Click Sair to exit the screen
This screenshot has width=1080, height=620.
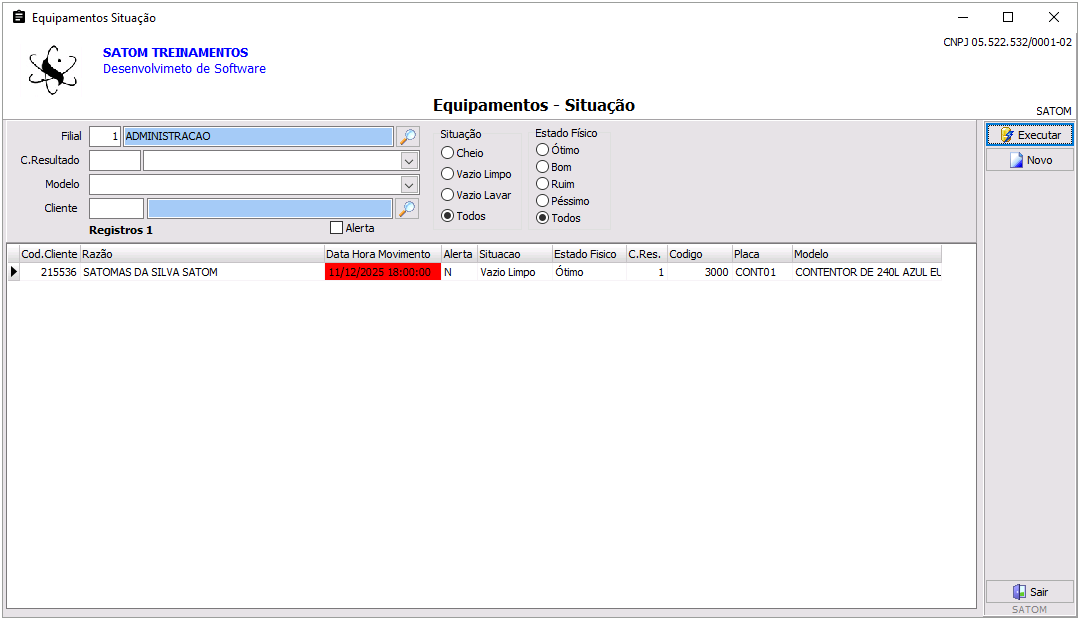coord(1029,592)
